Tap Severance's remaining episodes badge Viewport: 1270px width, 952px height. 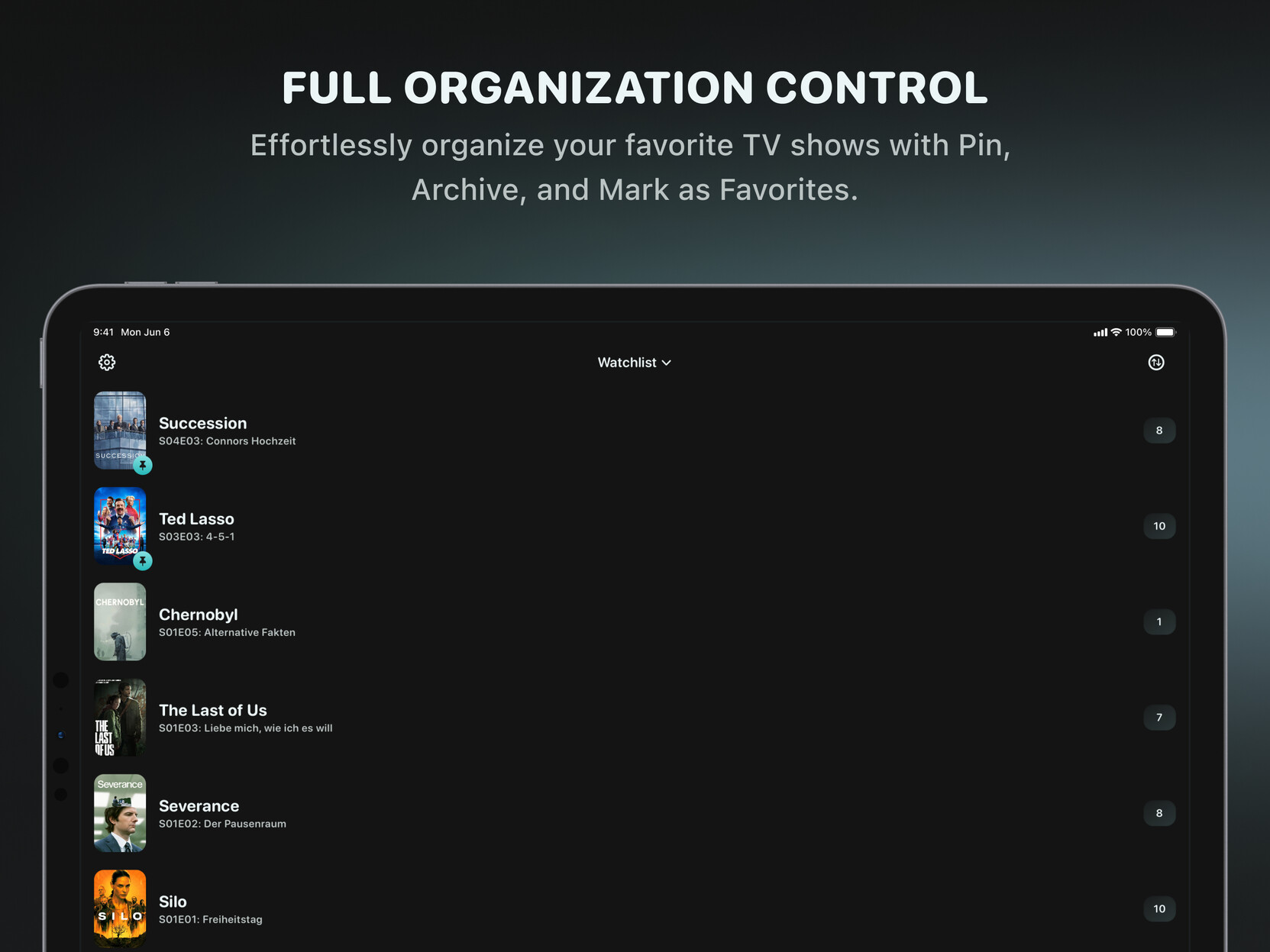[x=1159, y=813]
